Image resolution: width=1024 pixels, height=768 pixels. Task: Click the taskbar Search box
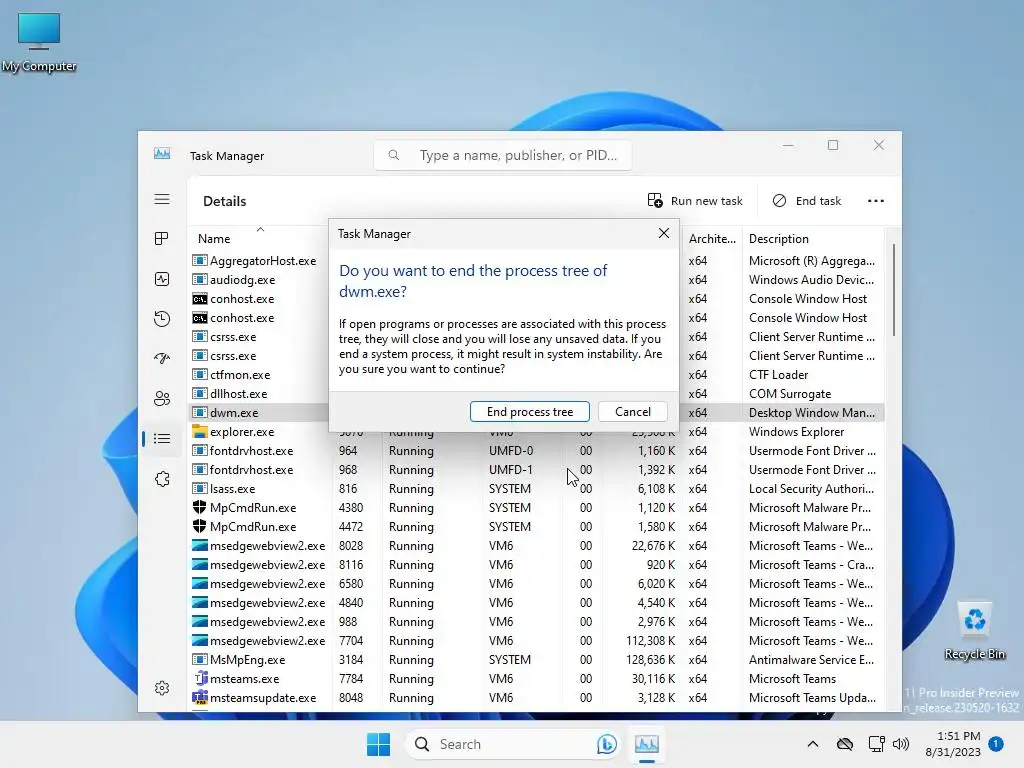(513, 744)
